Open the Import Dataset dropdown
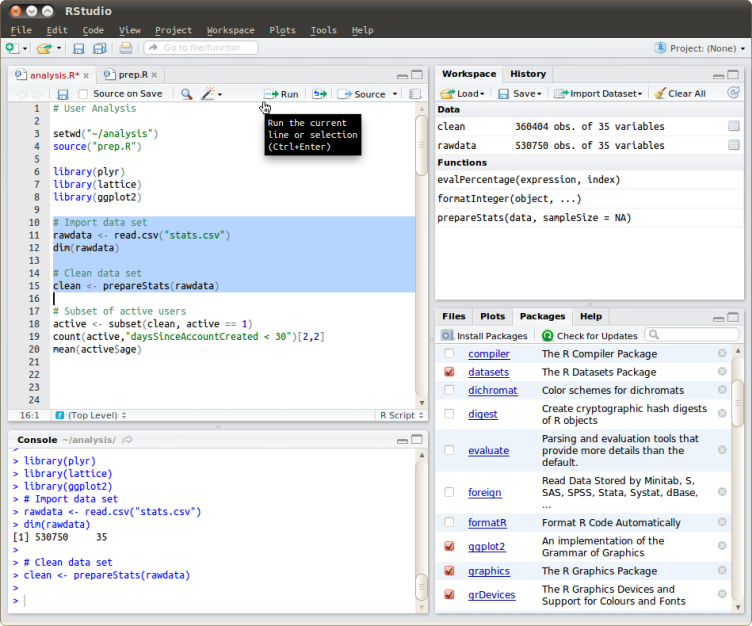Screen dimensions: 752x626 point(598,93)
